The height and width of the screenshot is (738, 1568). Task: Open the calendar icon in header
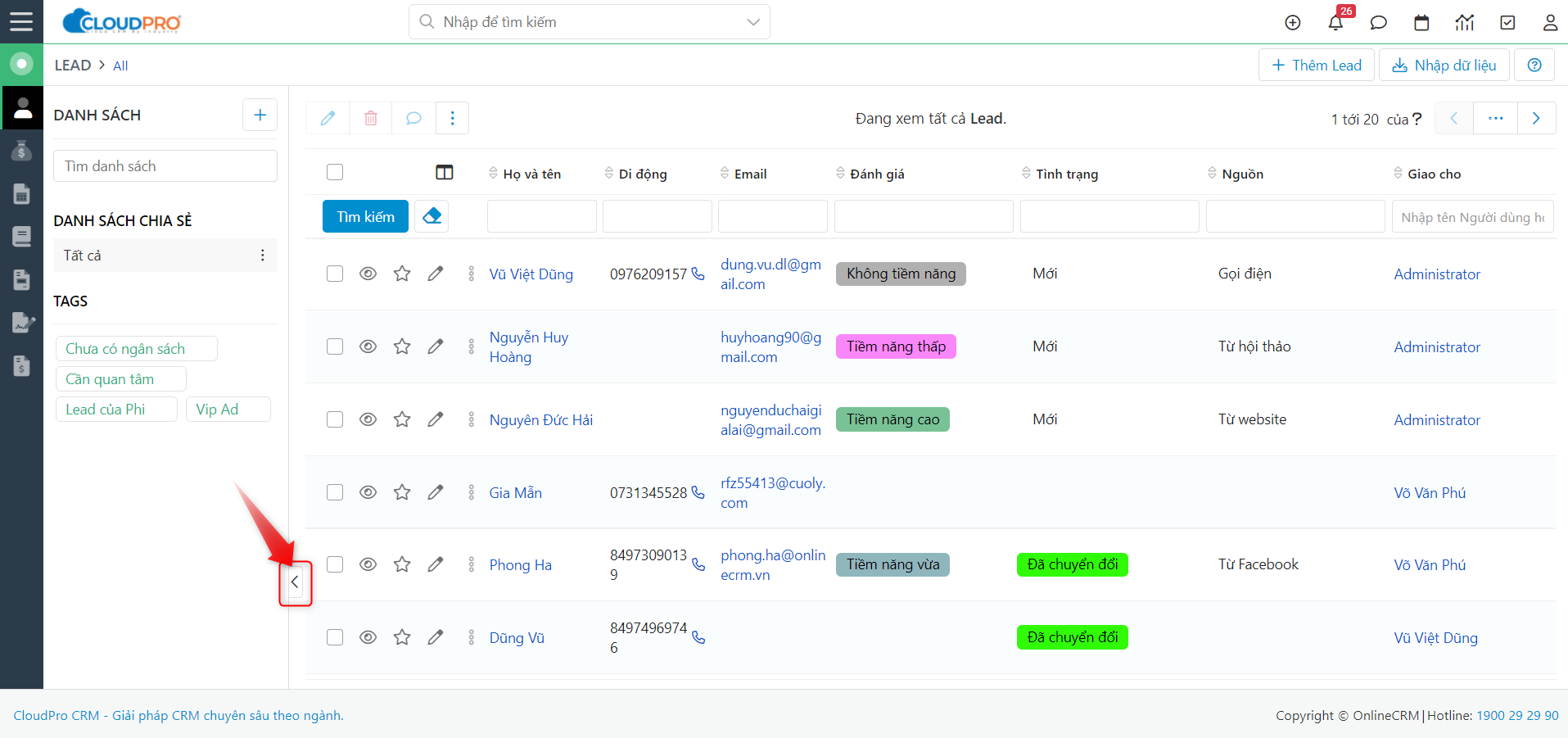click(x=1421, y=23)
